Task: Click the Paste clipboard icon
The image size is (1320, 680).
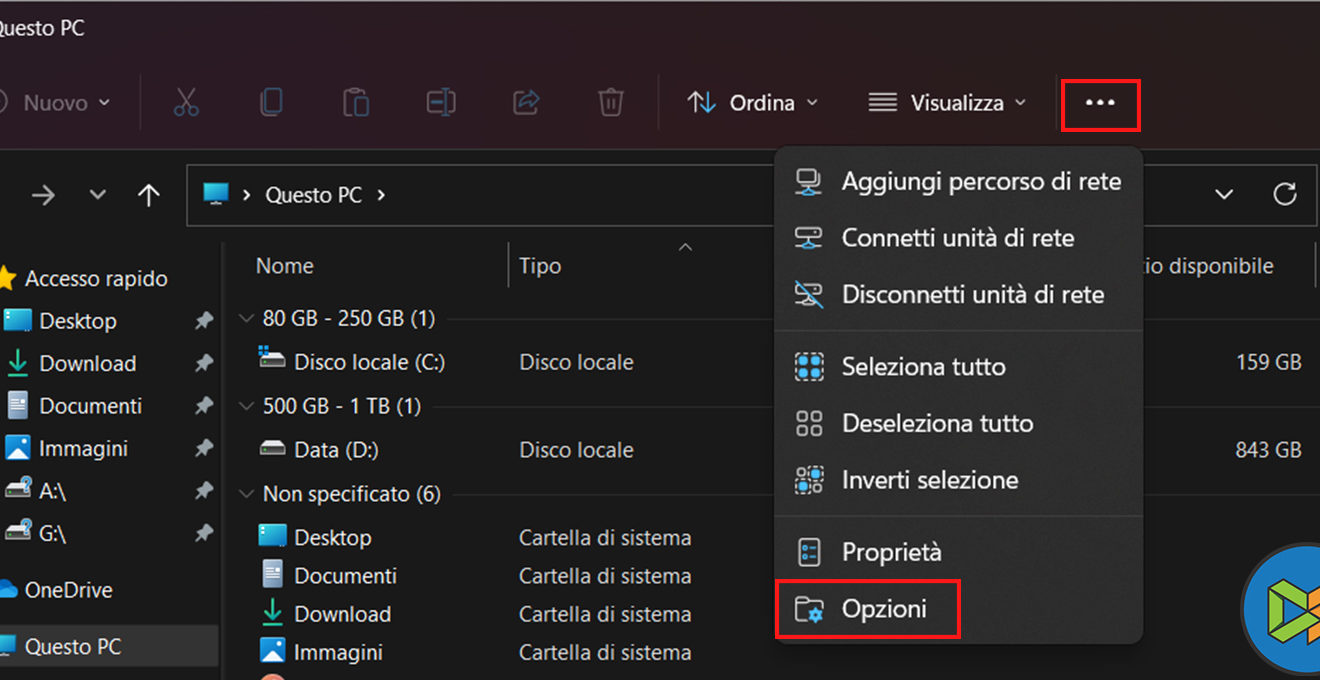Action: [356, 102]
